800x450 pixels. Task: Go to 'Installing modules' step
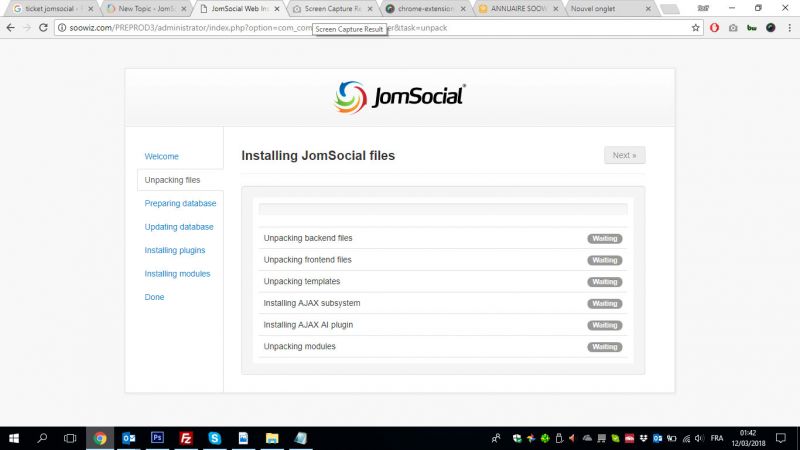pos(177,273)
